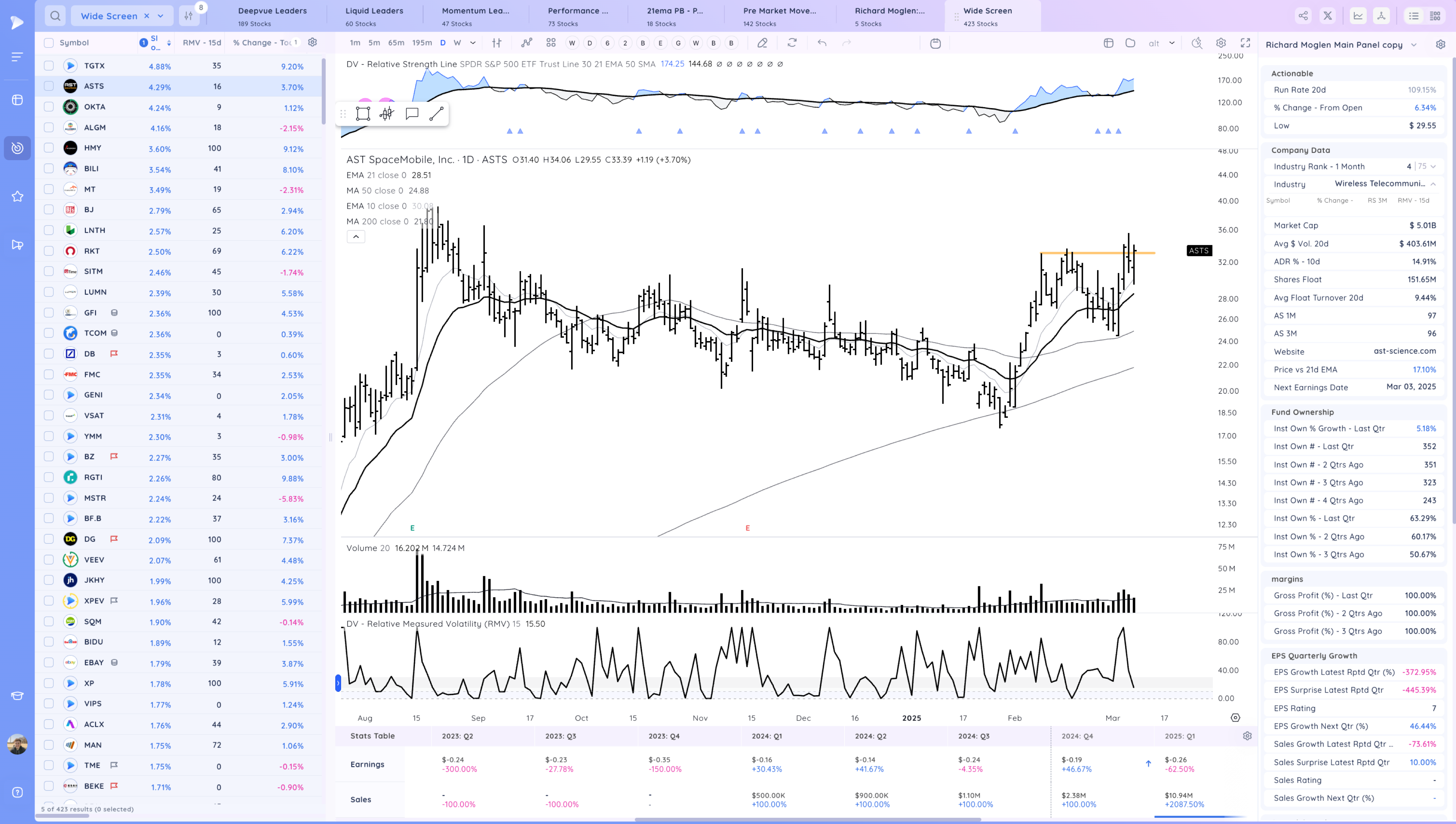Check the BEKE row checkbox
Screen dimensions: 1456x824
point(49,786)
